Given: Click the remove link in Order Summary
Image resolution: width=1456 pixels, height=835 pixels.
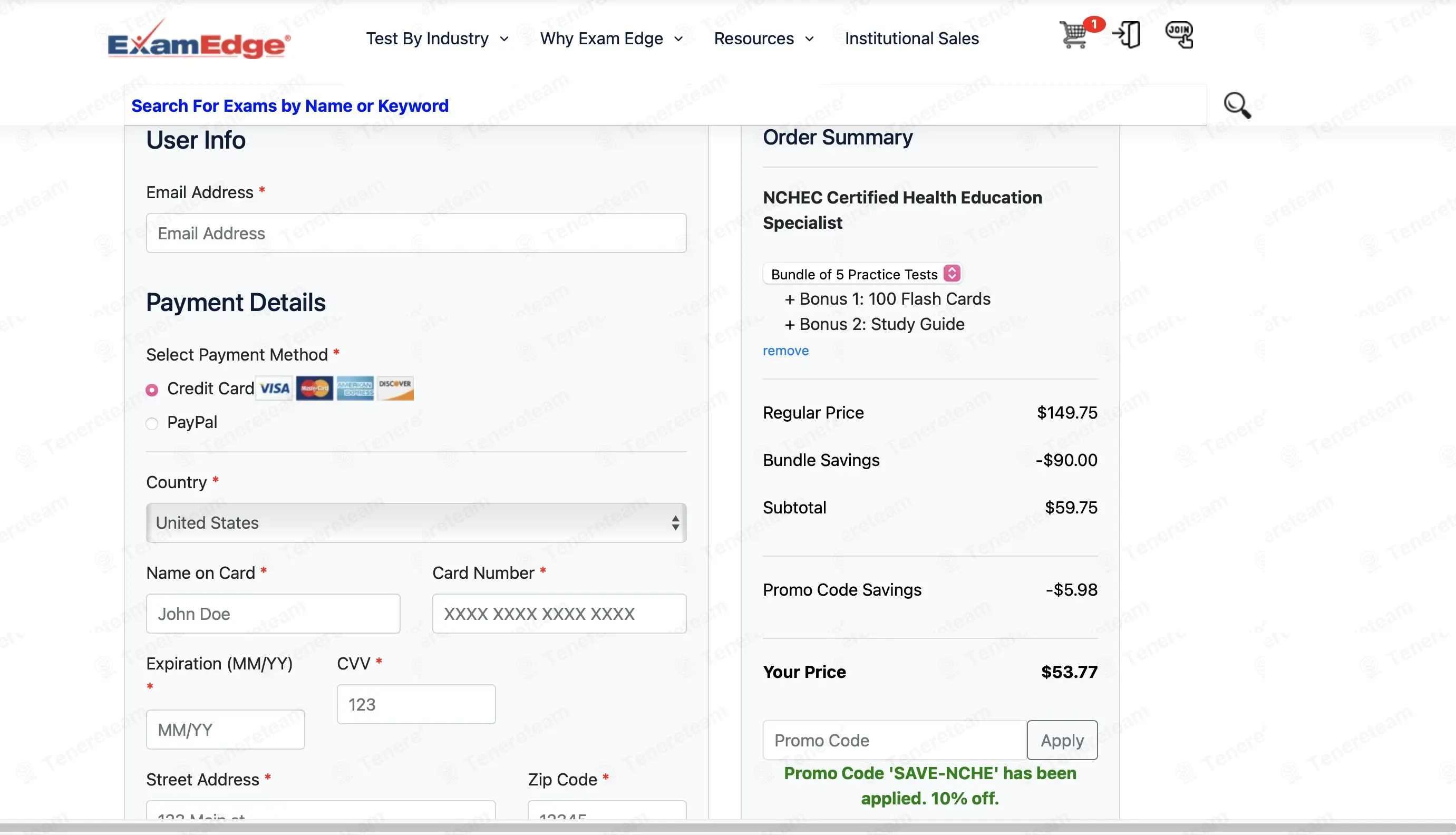Looking at the screenshot, I should 785,351.
